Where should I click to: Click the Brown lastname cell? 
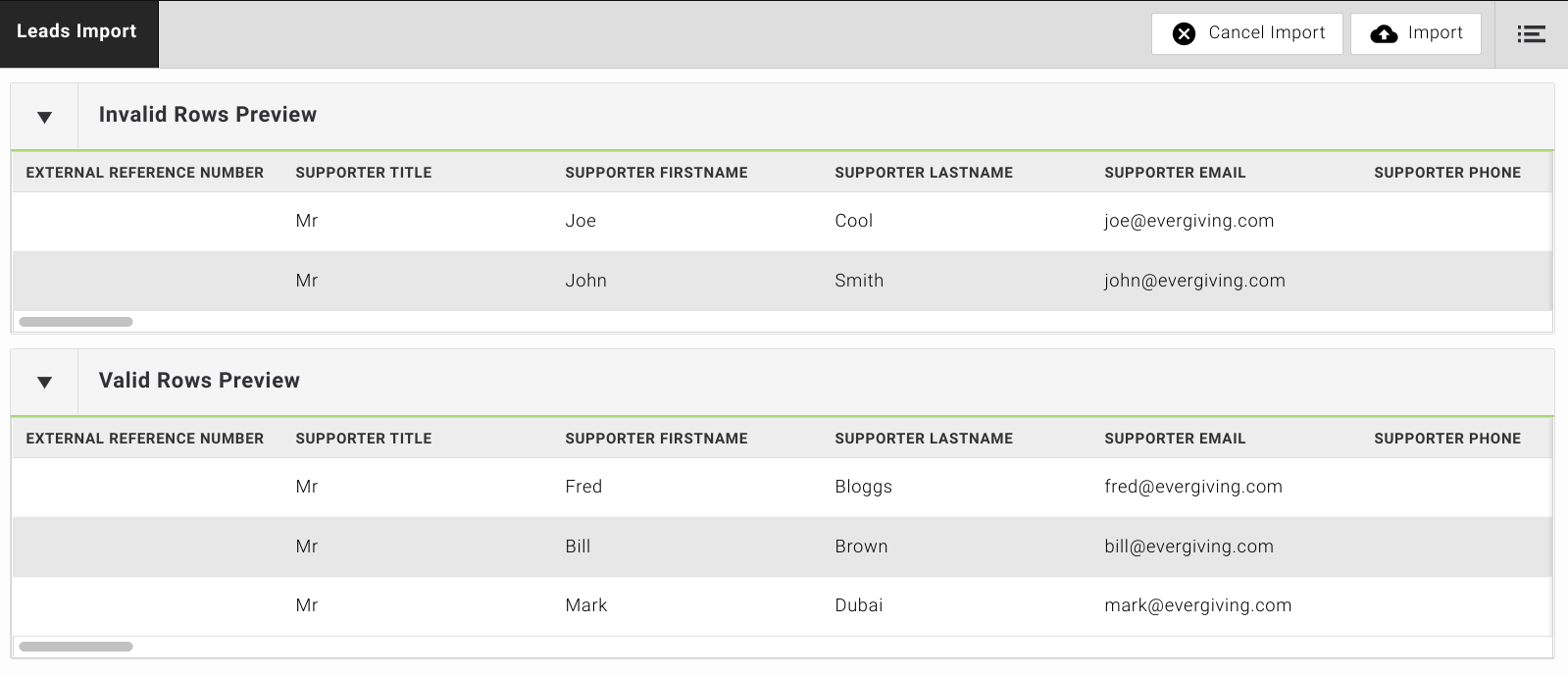861,547
